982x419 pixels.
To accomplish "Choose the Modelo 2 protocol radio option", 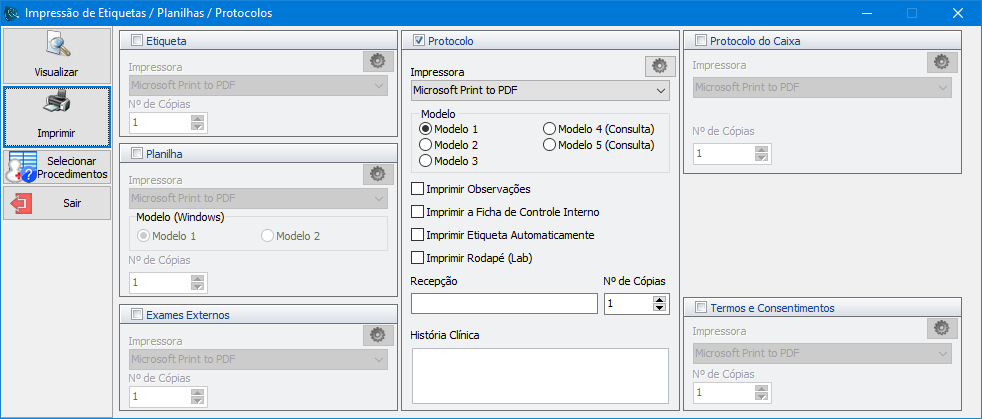I will click(426, 145).
